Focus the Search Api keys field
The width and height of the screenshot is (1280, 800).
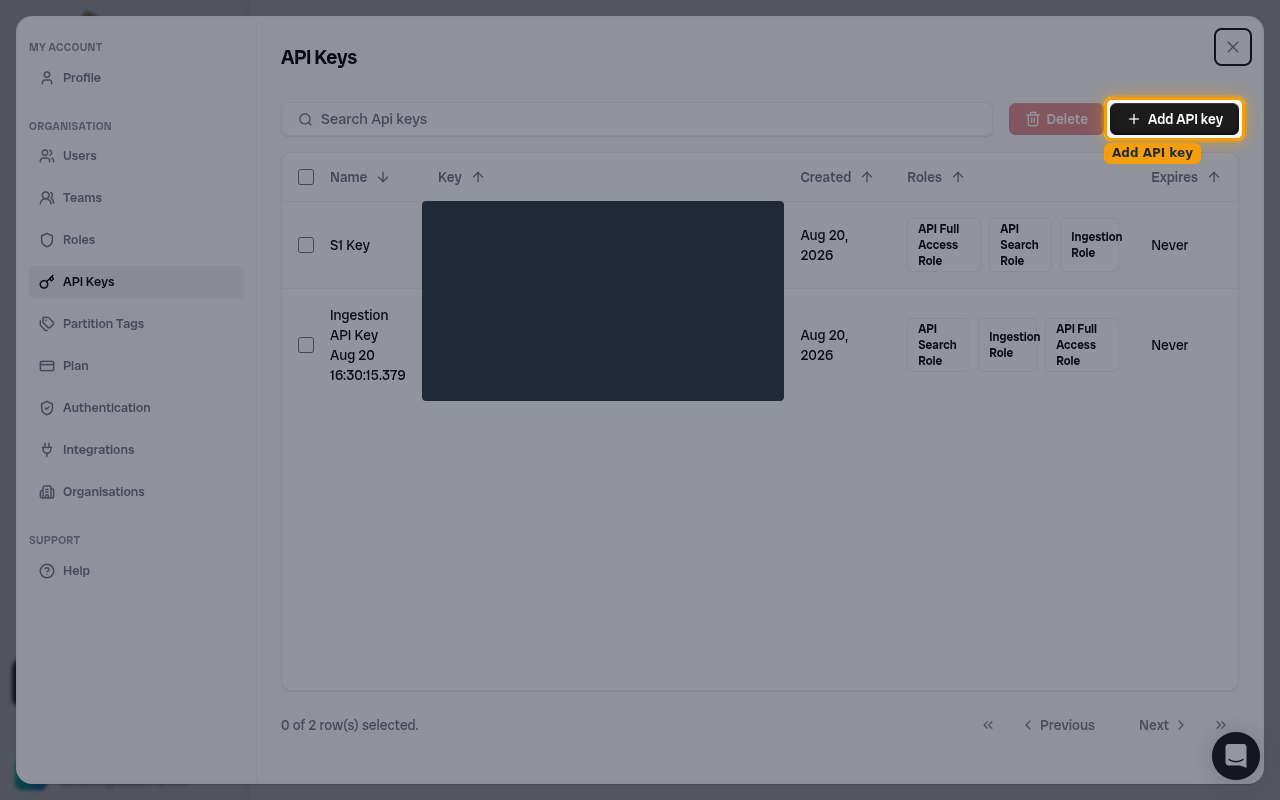[x=637, y=119]
